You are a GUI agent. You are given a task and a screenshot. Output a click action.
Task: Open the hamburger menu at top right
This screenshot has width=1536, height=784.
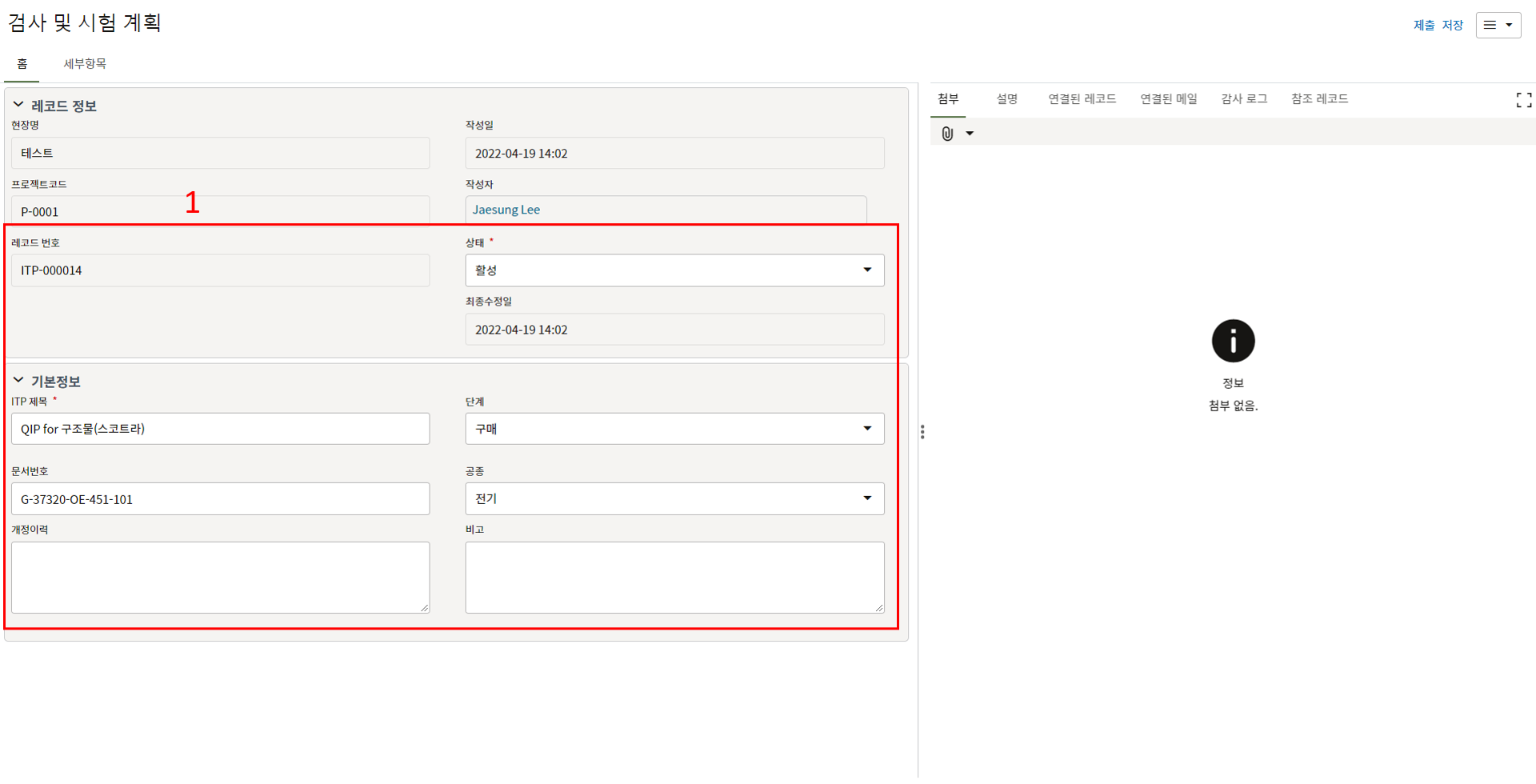tap(1498, 25)
